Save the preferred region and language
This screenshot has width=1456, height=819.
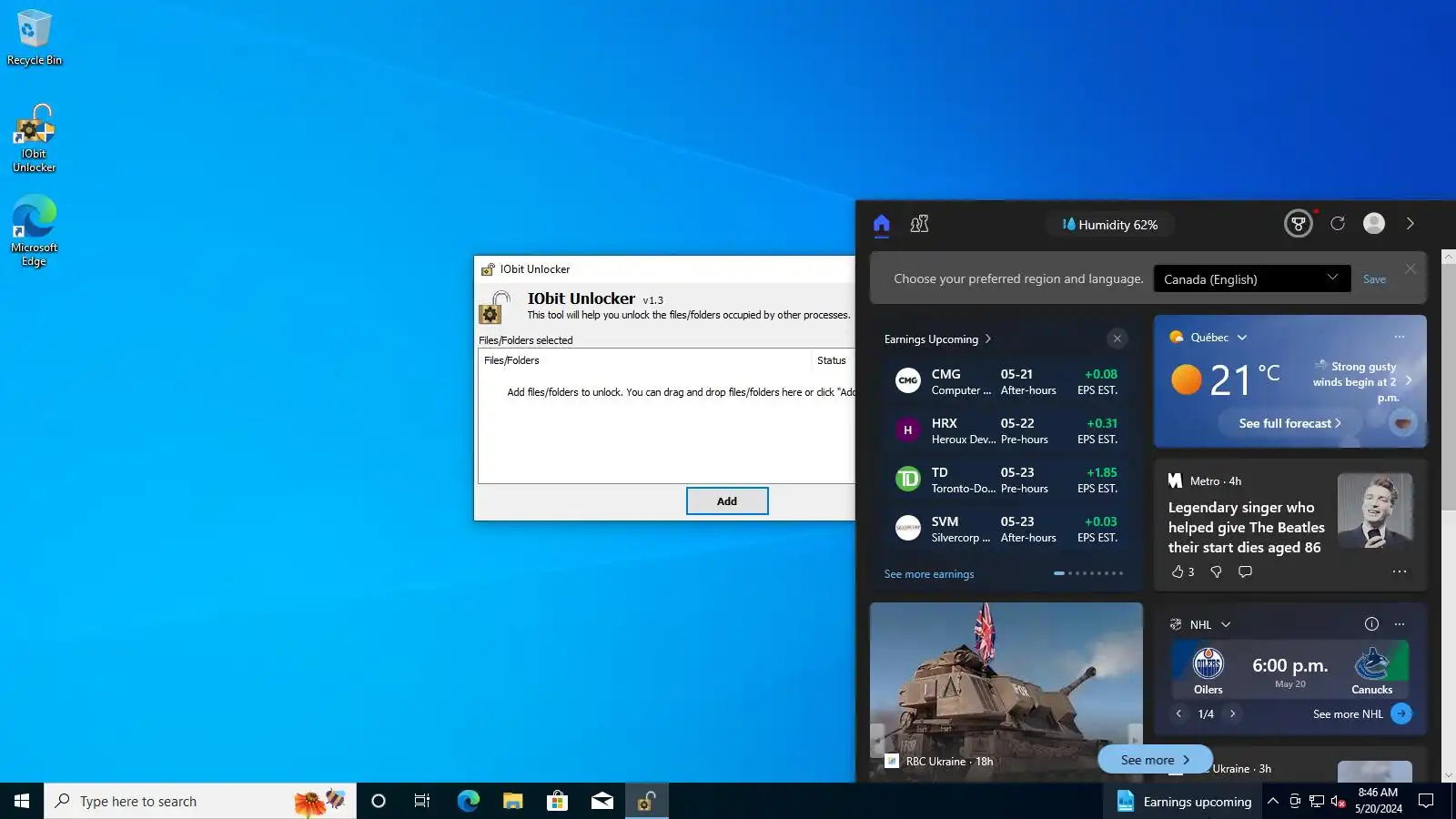[1375, 279]
